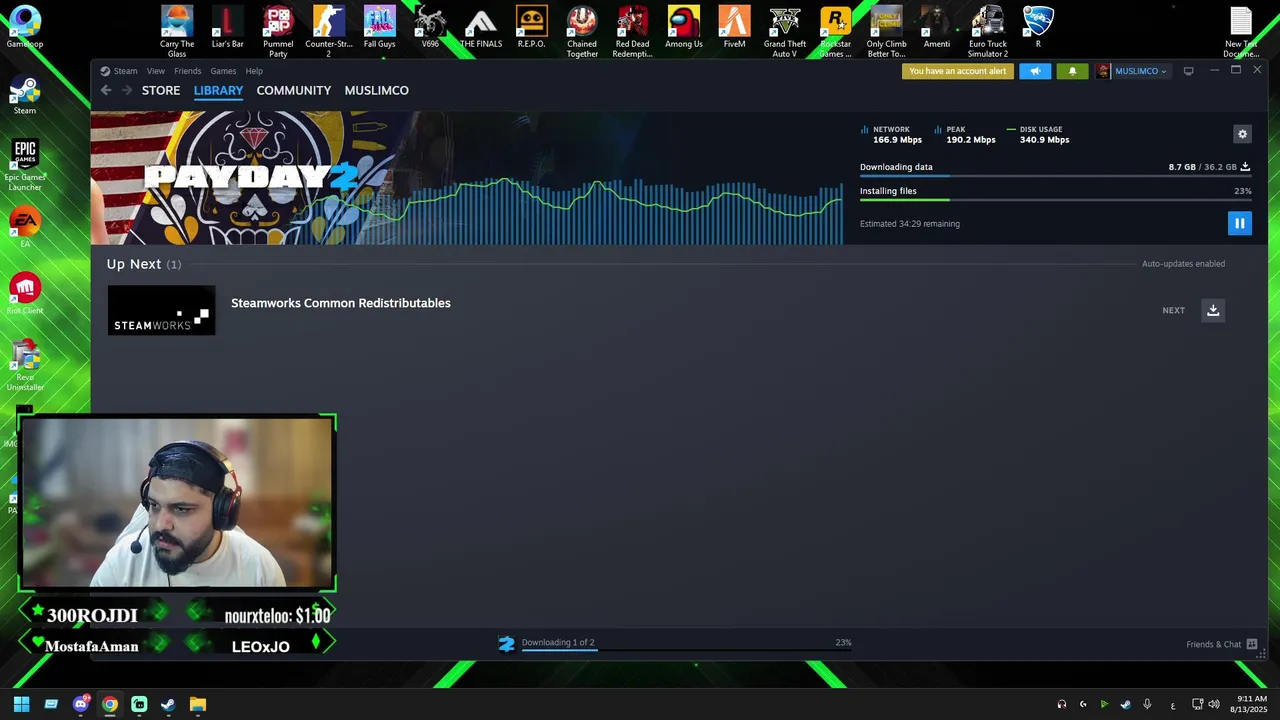Select the Steamworks thumbnail in Up Next
The width and height of the screenshot is (1280, 720).
161,310
